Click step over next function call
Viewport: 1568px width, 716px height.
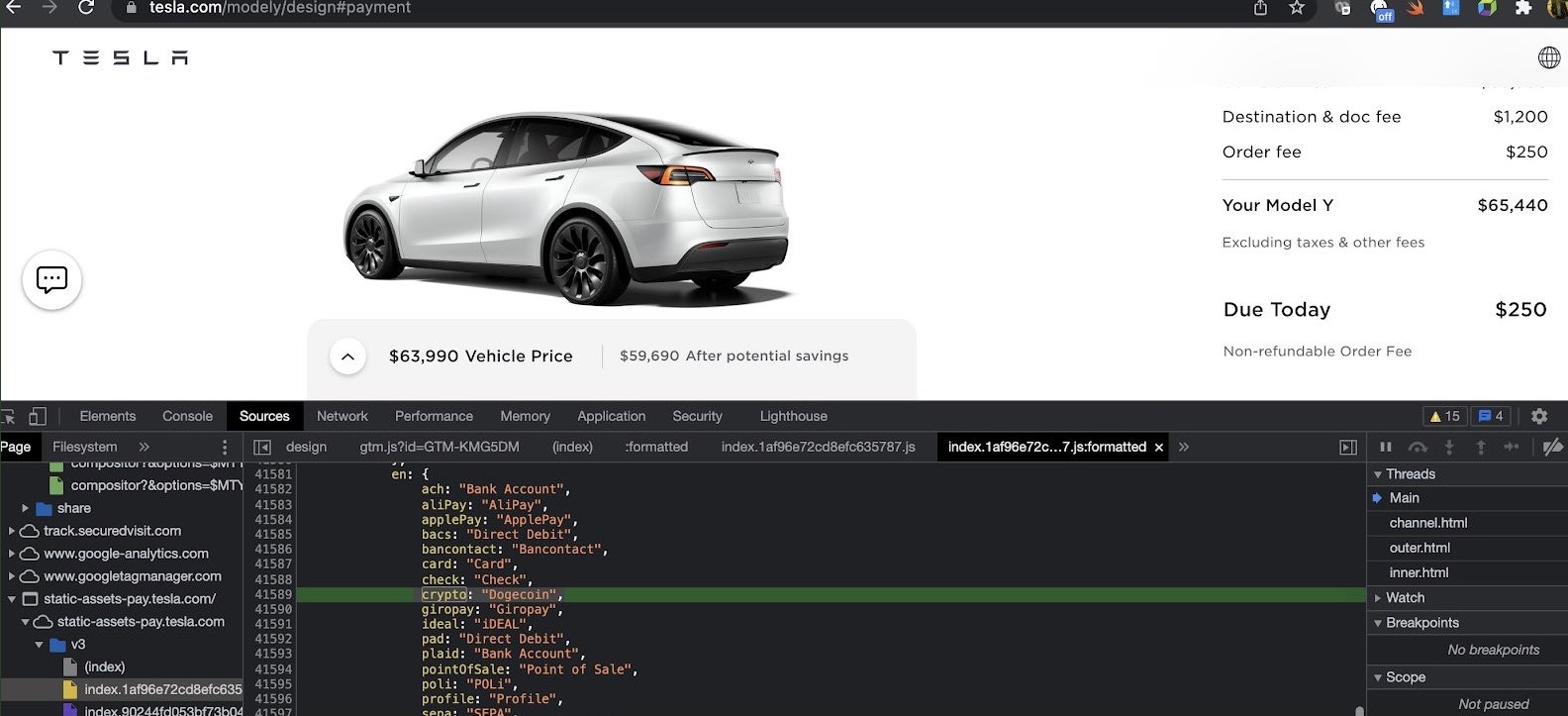point(1418,447)
